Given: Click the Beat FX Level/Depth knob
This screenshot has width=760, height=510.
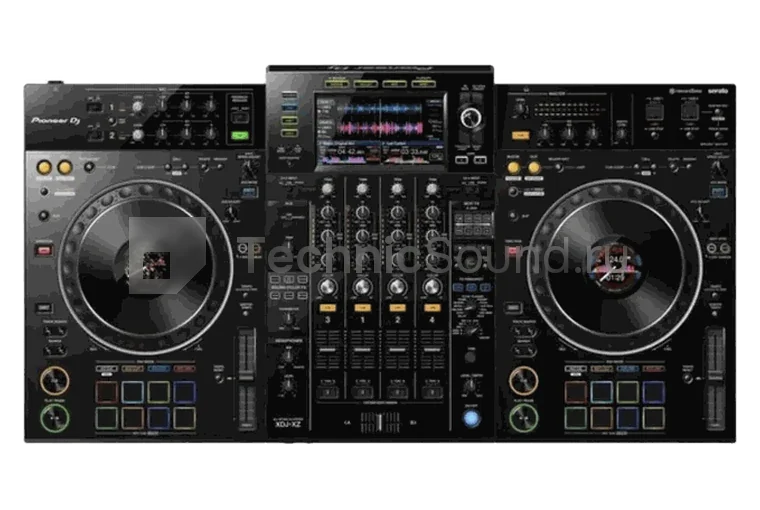Looking at the screenshot, I should pos(469,386).
